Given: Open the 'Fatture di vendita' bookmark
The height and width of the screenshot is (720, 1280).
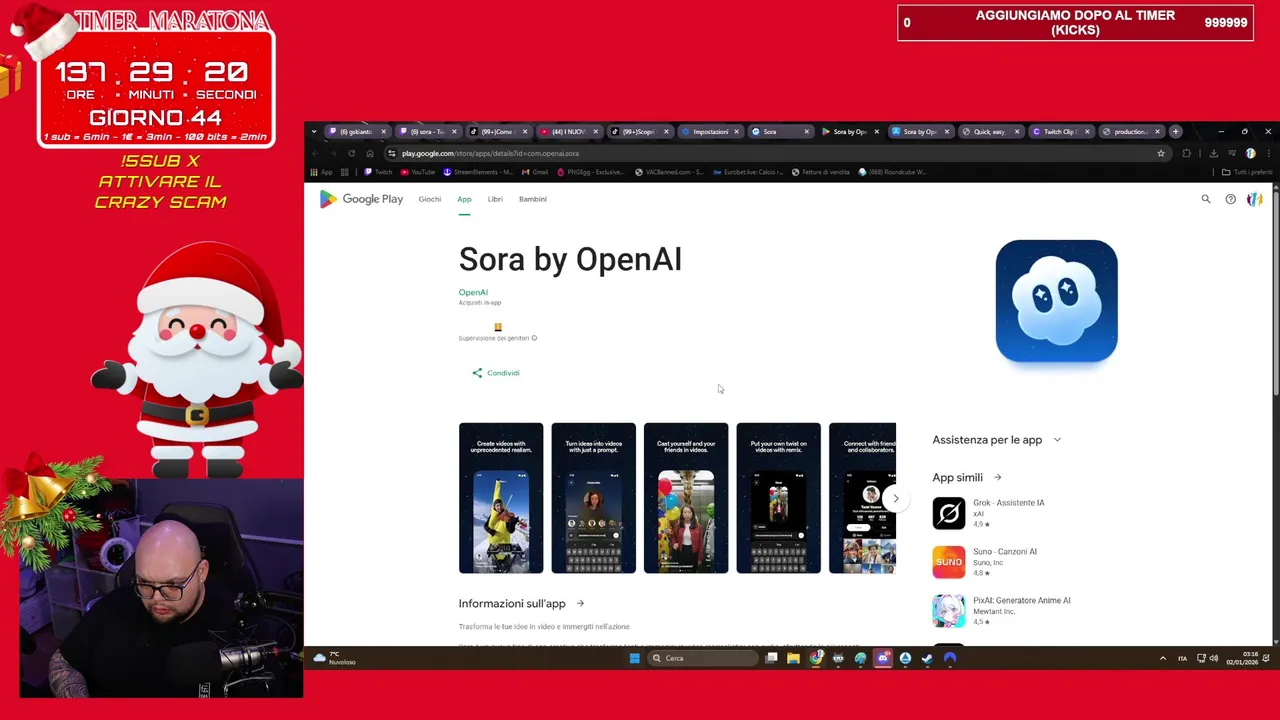Looking at the screenshot, I should point(820,172).
